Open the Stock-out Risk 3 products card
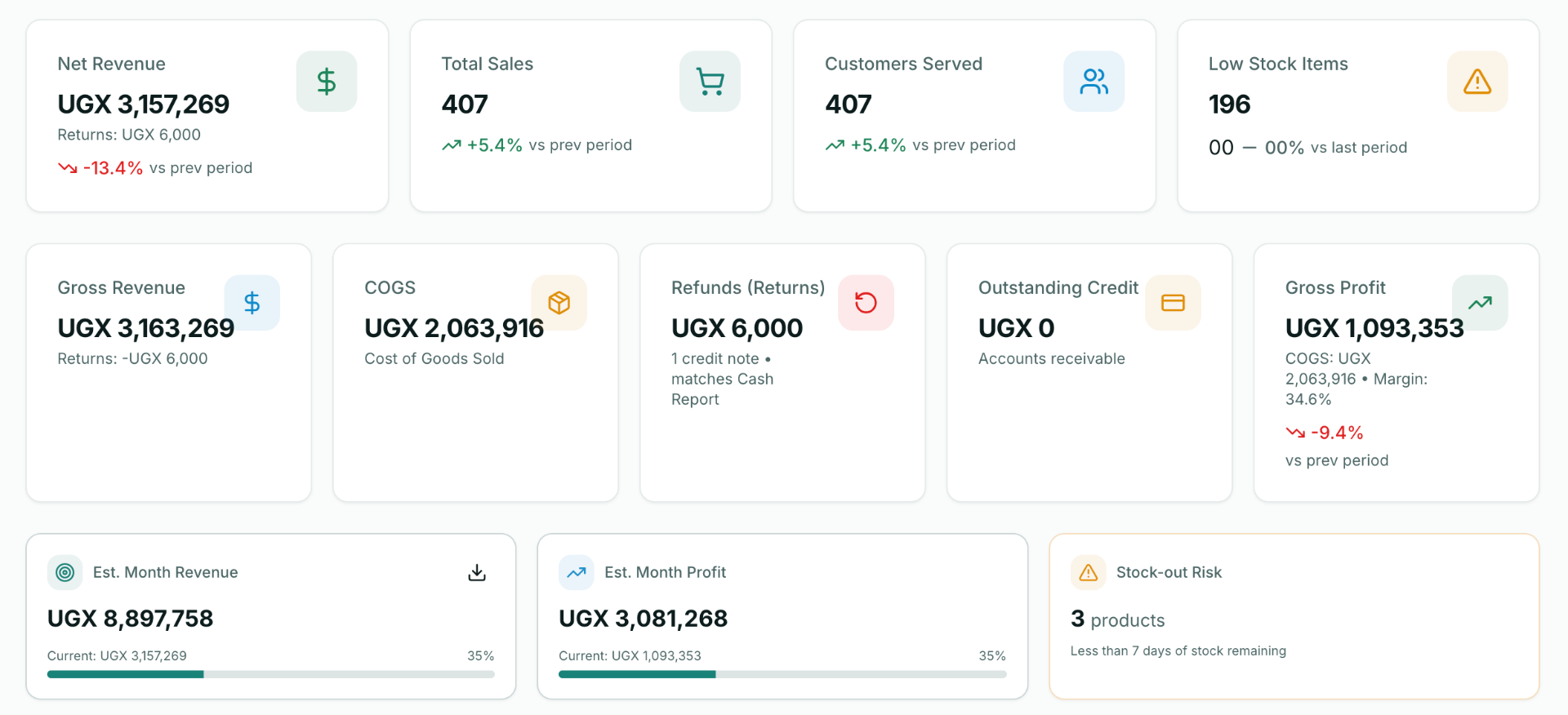 (x=1294, y=616)
